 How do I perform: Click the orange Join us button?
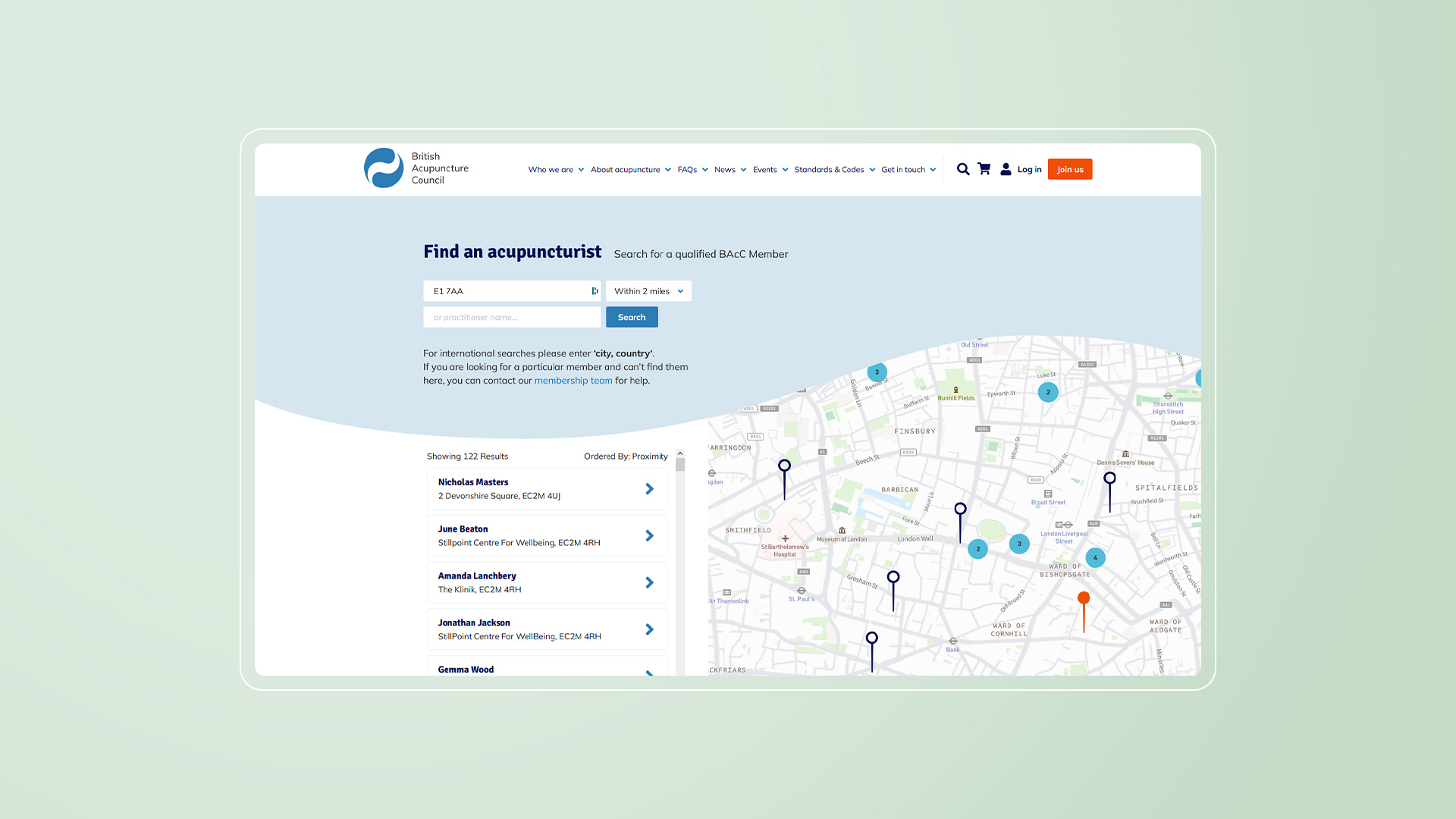(1070, 169)
